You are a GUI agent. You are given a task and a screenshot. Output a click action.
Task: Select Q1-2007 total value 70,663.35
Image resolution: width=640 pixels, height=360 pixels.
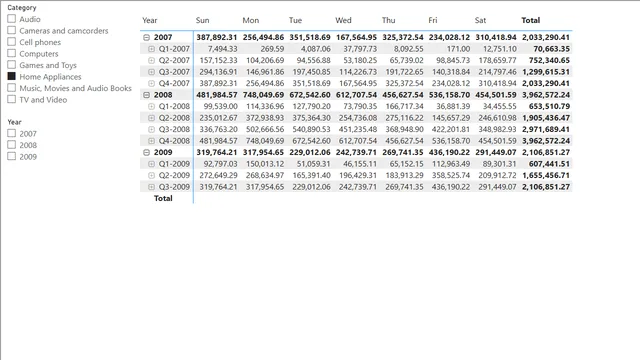click(x=551, y=49)
